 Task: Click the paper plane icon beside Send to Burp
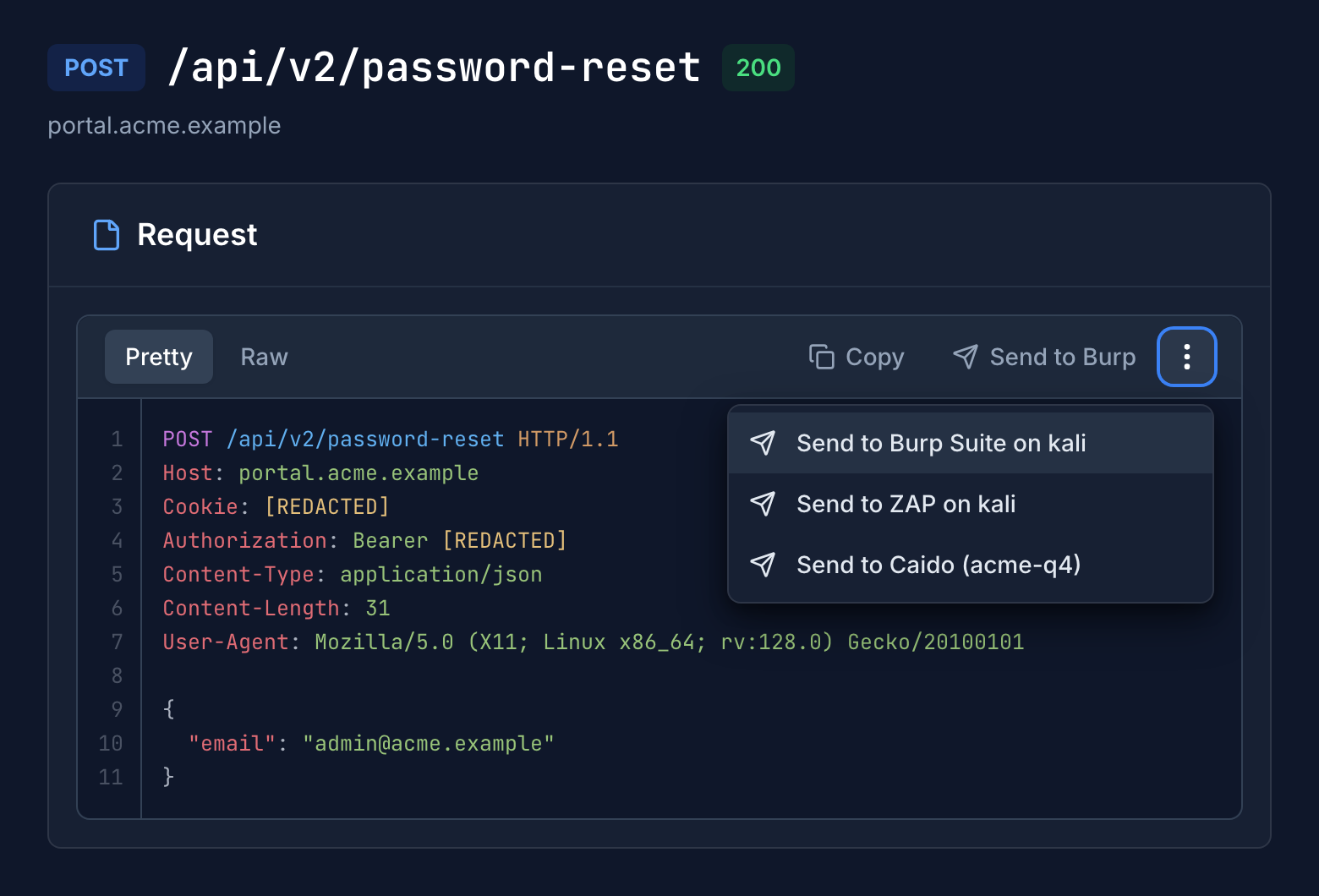click(966, 357)
